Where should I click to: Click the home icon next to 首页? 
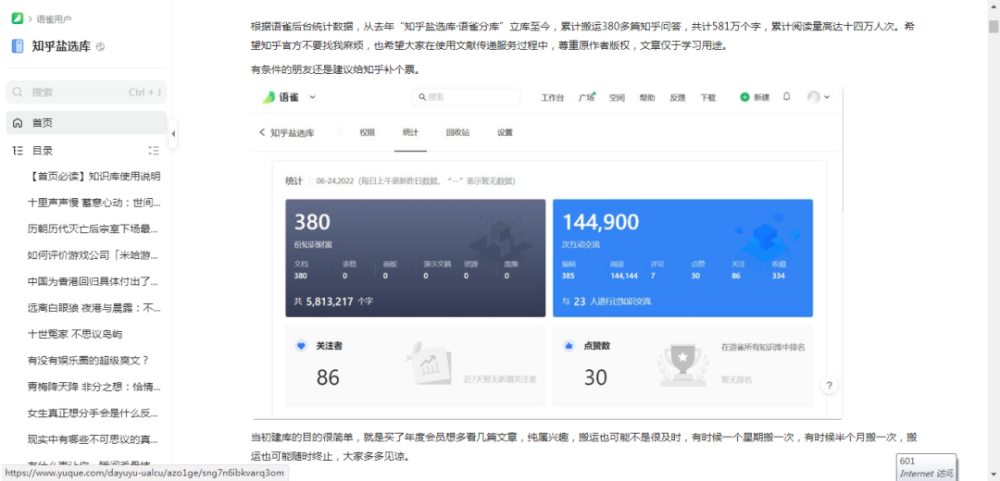tap(18, 122)
